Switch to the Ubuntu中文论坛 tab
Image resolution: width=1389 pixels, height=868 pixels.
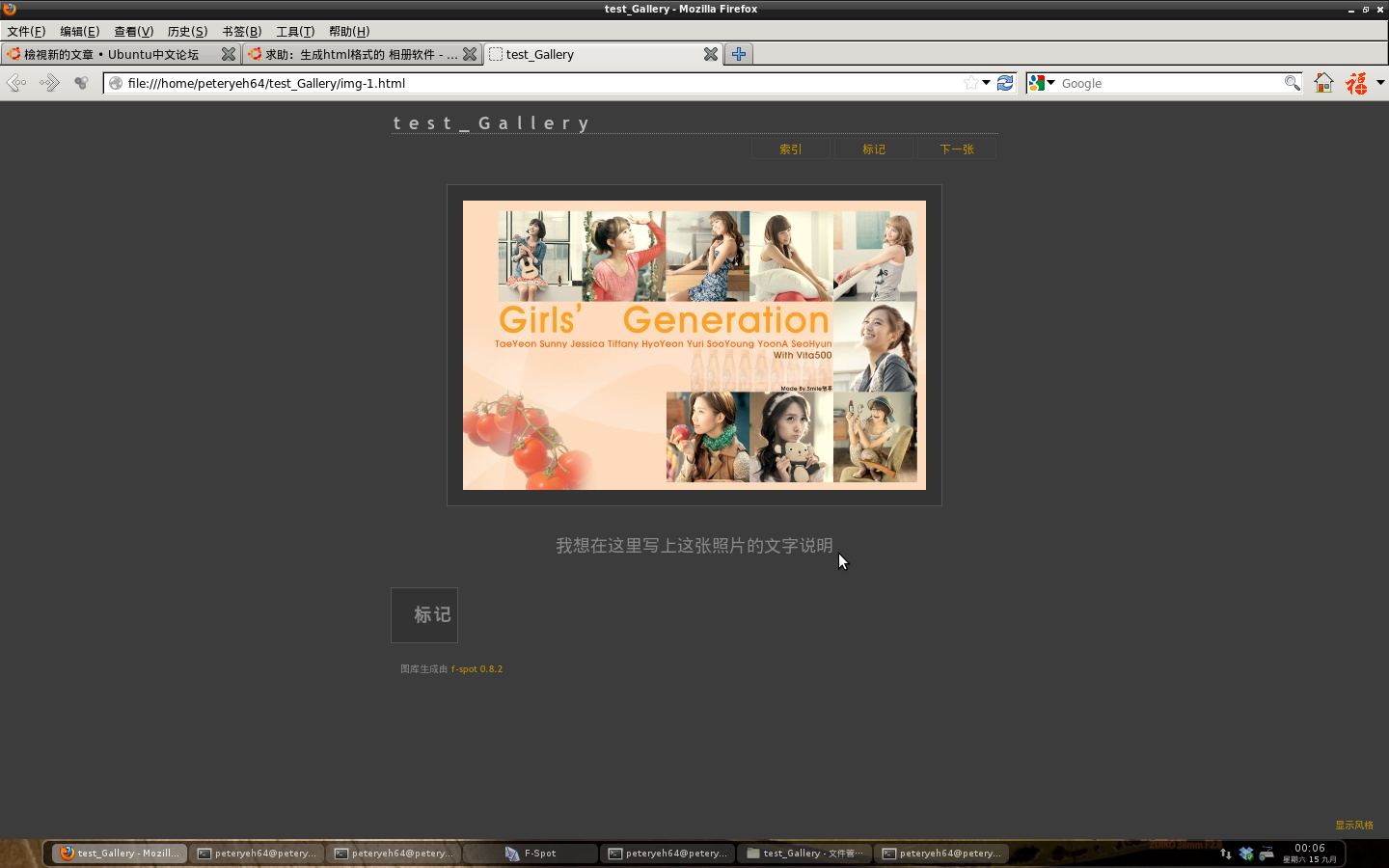(121, 54)
